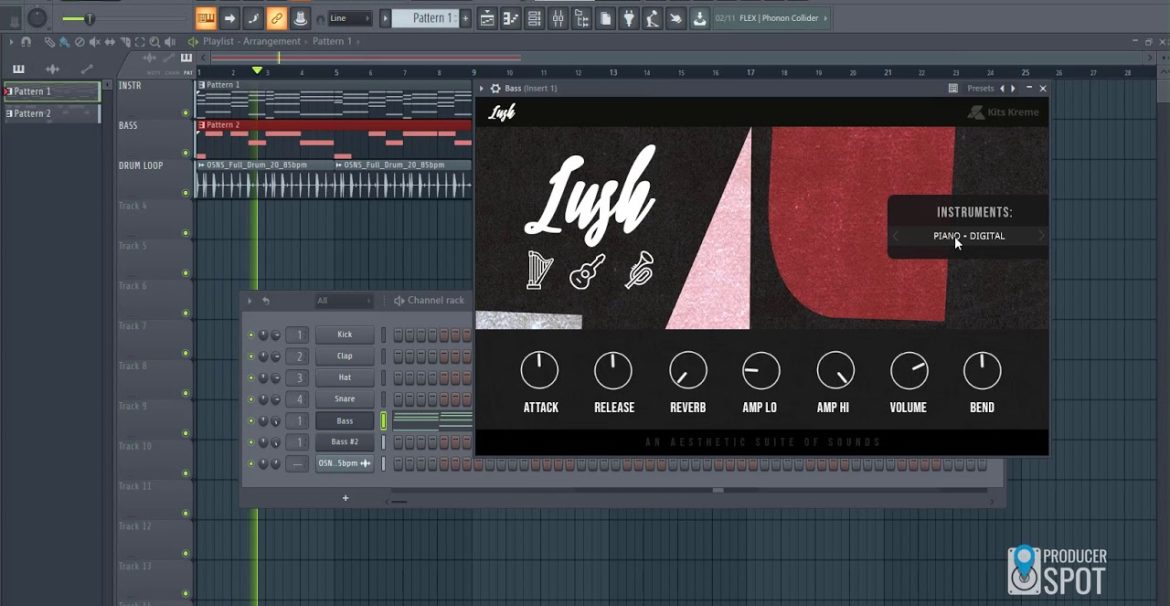Select the playlist playback speaker tool
This screenshot has width=1170, height=606.
pos(170,42)
